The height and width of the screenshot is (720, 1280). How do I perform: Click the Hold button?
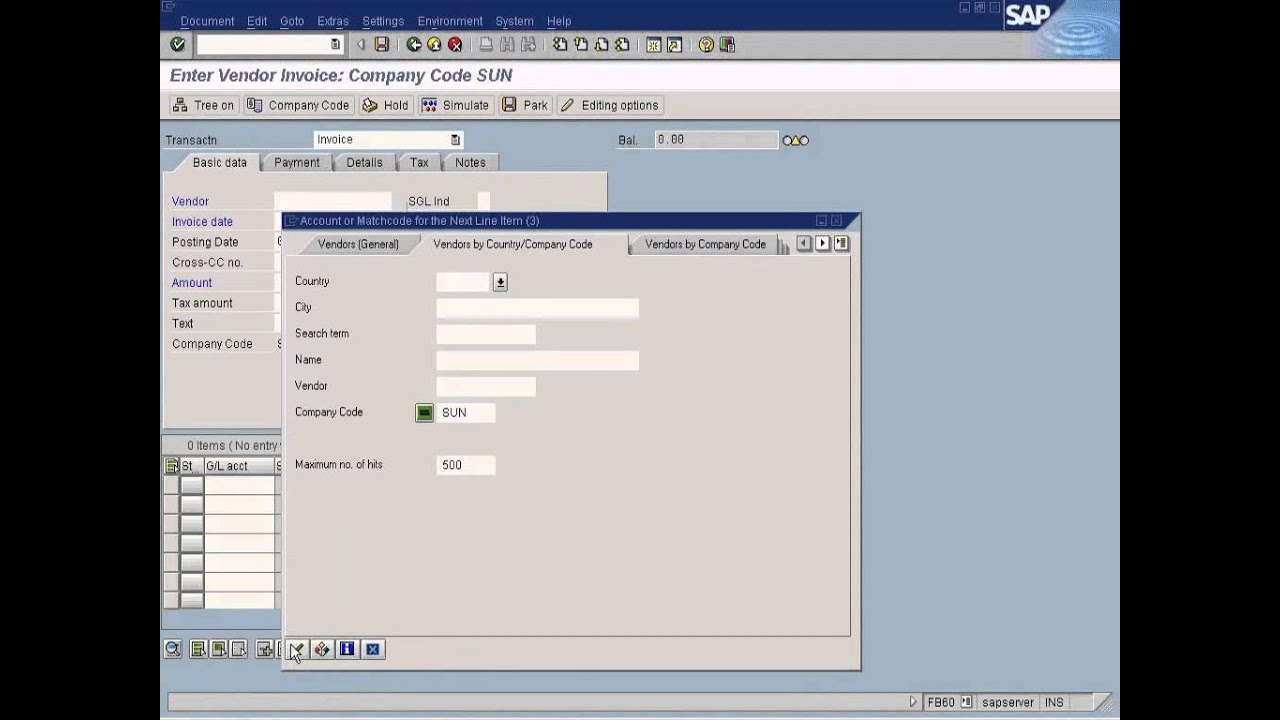coord(386,105)
